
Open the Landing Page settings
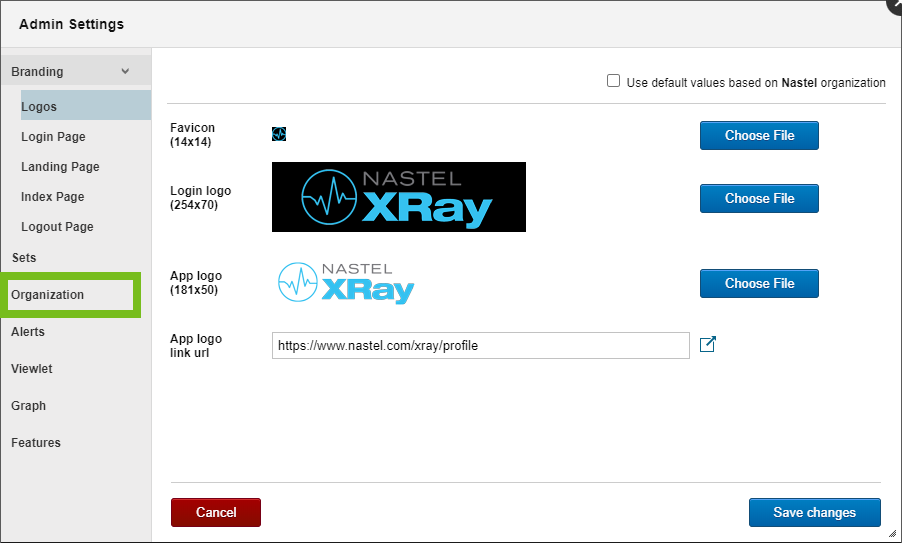click(x=60, y=167)
